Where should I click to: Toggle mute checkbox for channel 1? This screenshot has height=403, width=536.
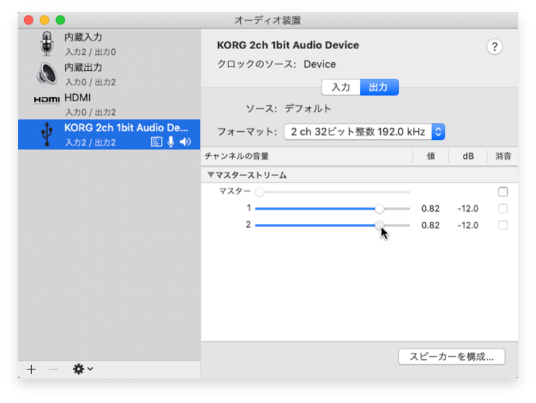pos(502,208)
